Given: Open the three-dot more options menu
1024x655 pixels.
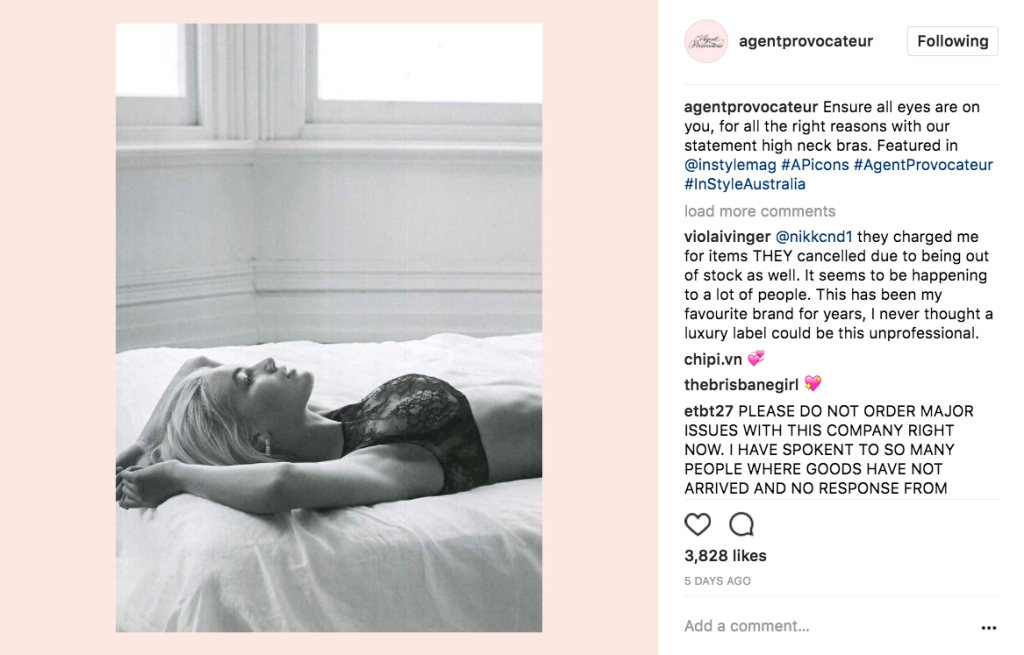Looking at the screenshot, I should [989, 628].
